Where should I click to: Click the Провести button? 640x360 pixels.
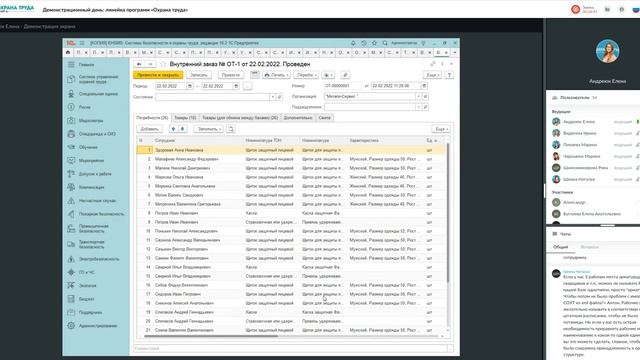(231, 75)
